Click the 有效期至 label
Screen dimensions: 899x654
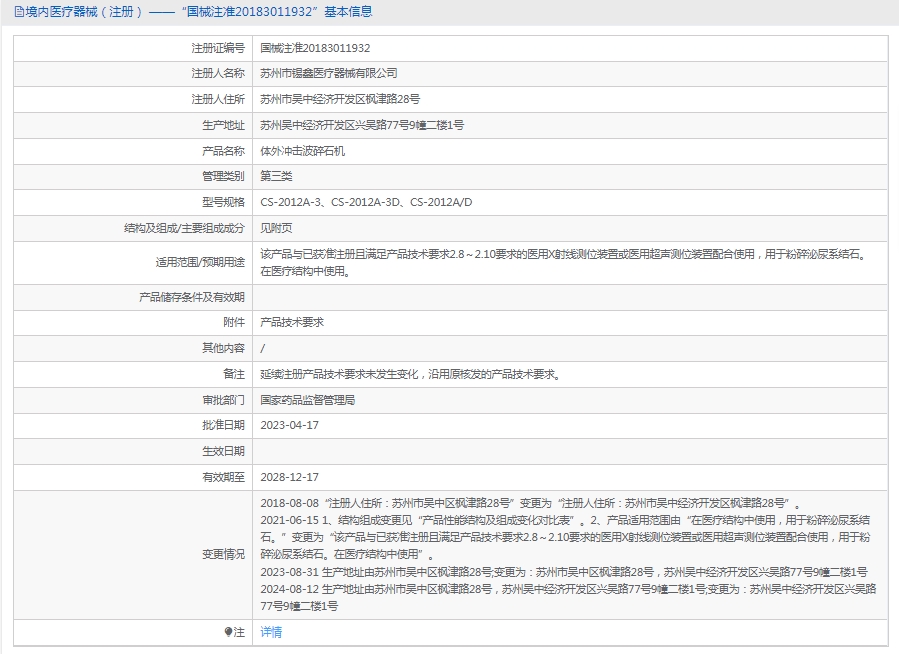coord(223,477)
